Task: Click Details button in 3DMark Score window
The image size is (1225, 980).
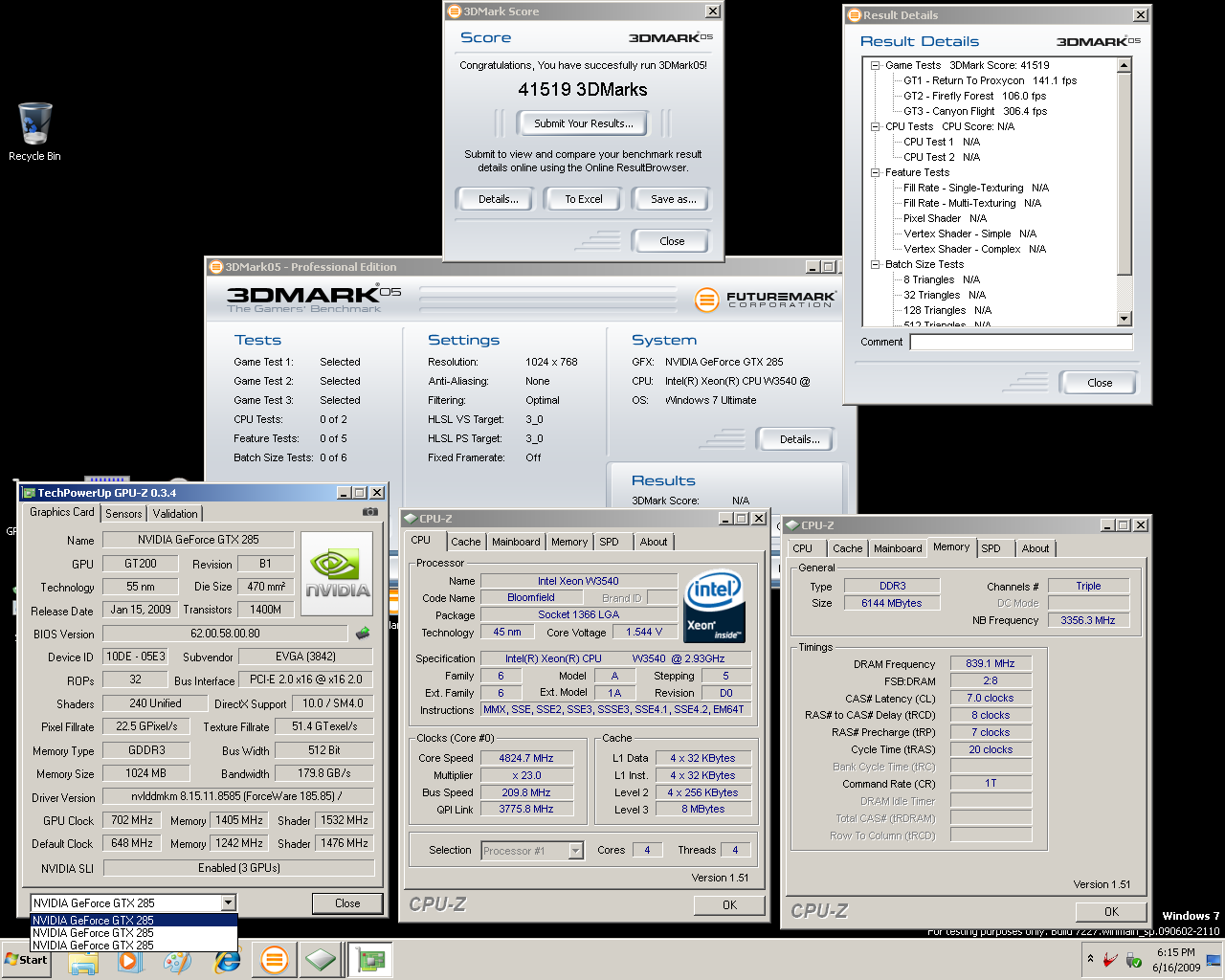Action: click(x=498, y=199)
